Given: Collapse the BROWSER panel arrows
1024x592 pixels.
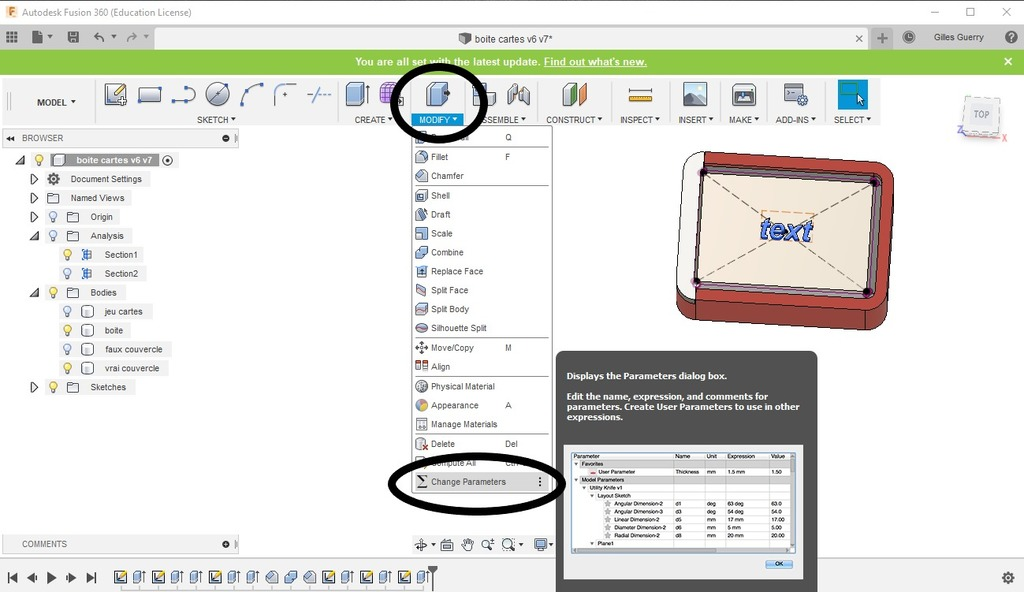Looking at the screenshot, I should [x=10, y=139].
